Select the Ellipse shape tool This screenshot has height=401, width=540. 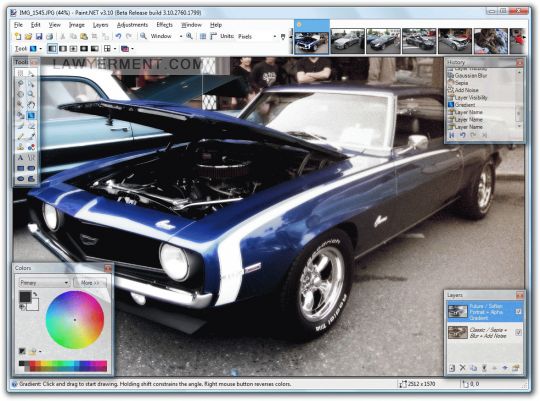[x=20, y=179]
